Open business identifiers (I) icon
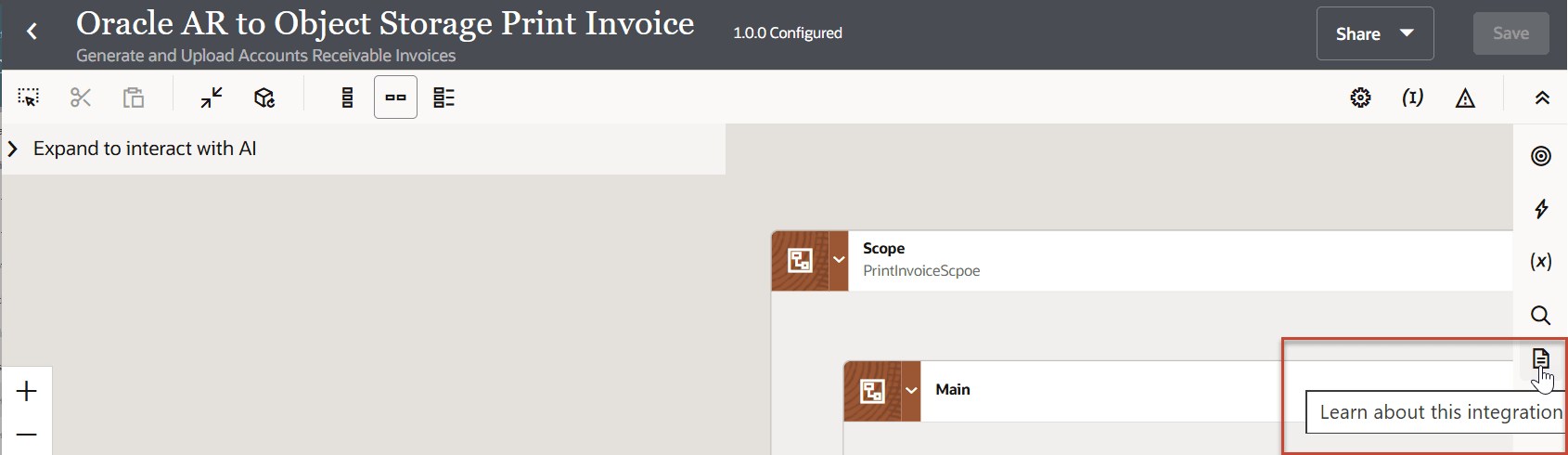 [1412, 97]
